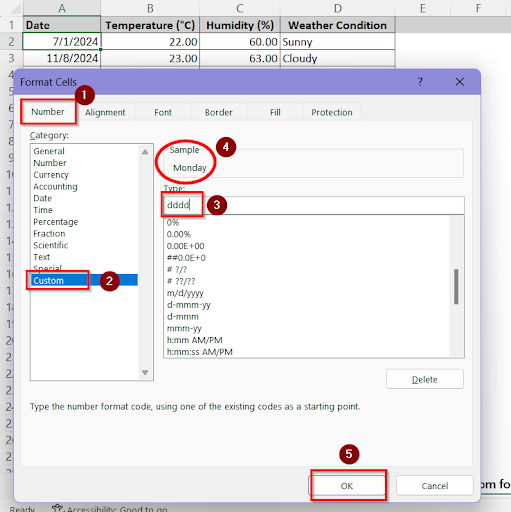Click the Weather Condition header cell

(338, 25)
